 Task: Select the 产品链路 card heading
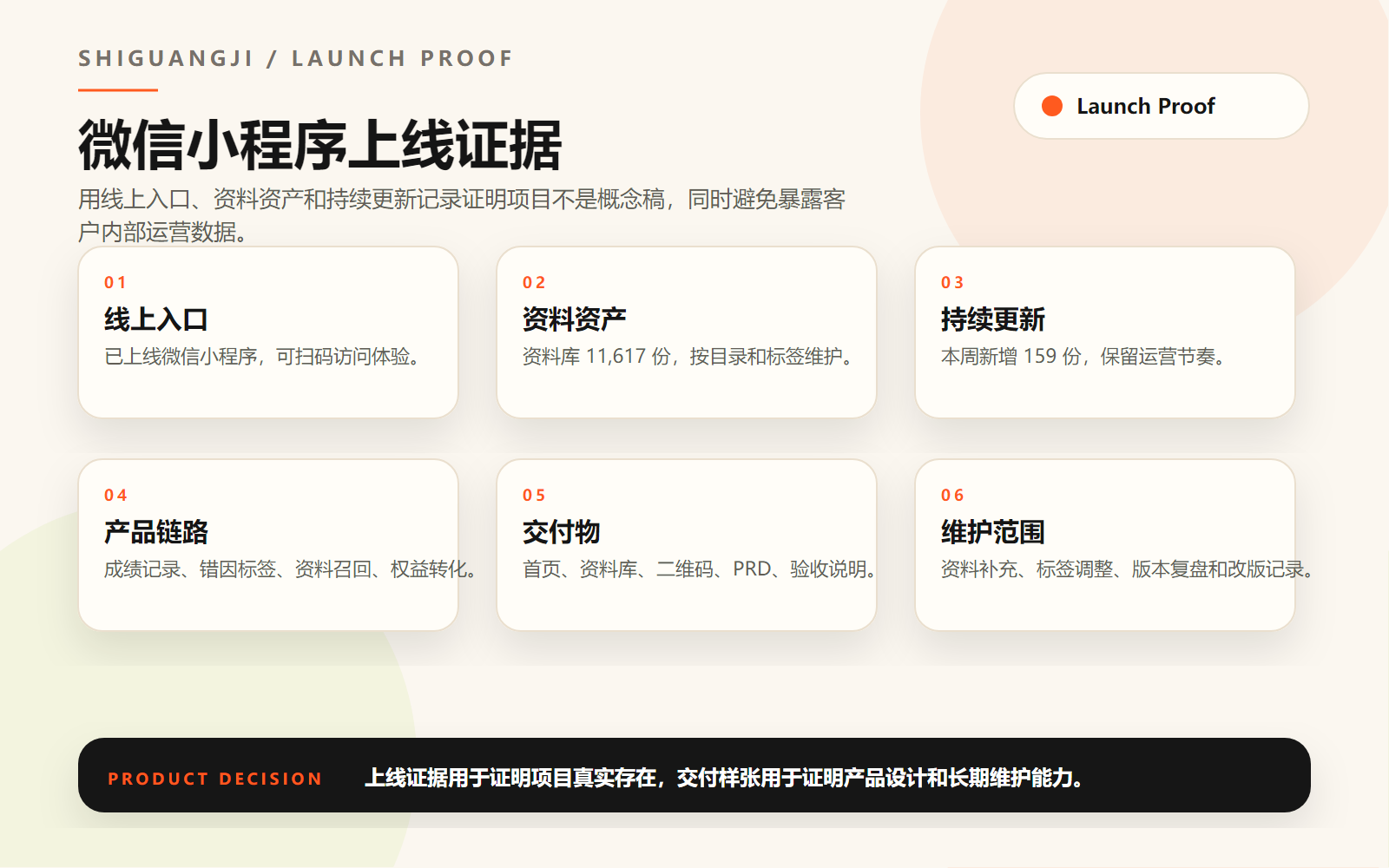coord(156,531)
